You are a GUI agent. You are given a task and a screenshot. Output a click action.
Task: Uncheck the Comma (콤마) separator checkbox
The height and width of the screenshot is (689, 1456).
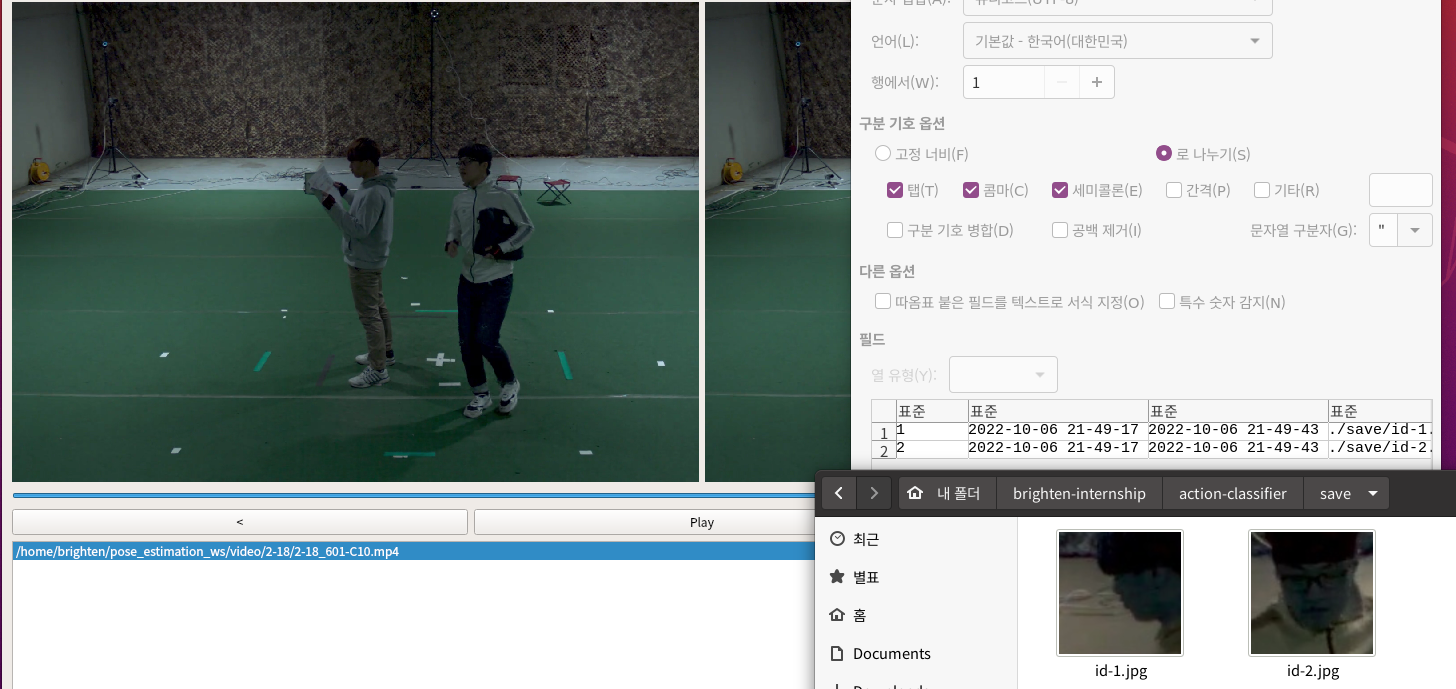971,190
